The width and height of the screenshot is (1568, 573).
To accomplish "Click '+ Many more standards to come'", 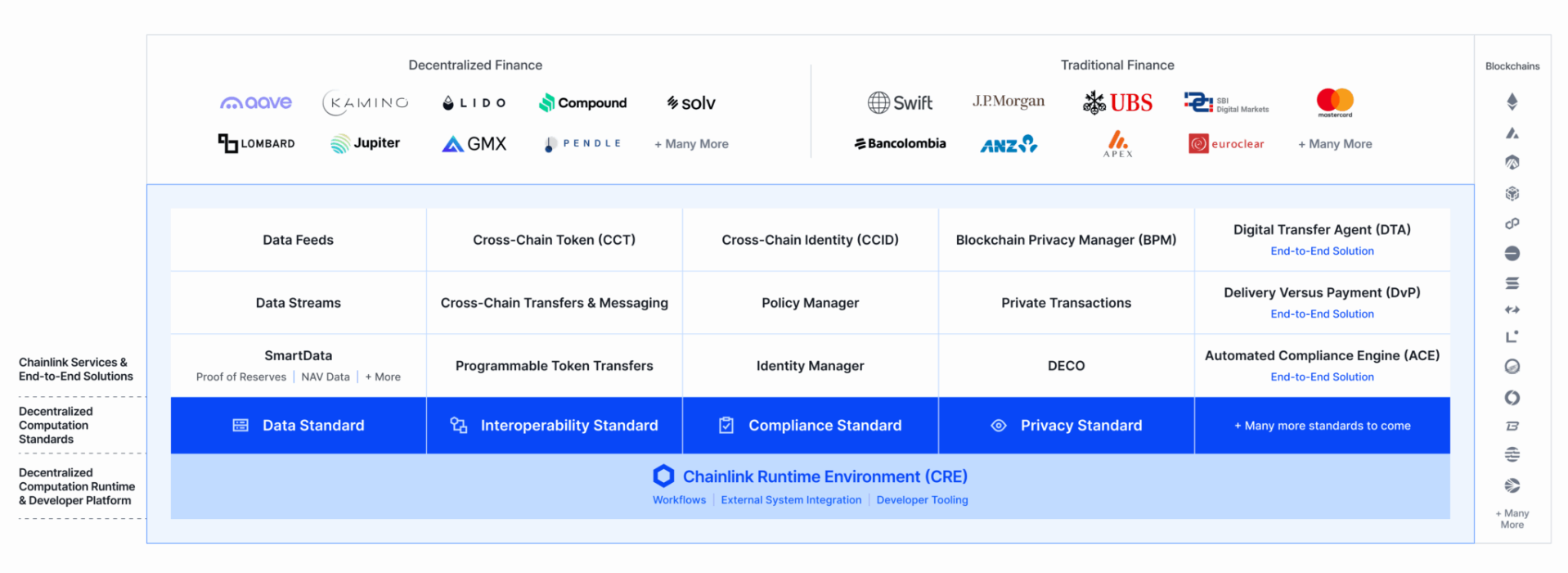I will click(x=1323, y=426).
